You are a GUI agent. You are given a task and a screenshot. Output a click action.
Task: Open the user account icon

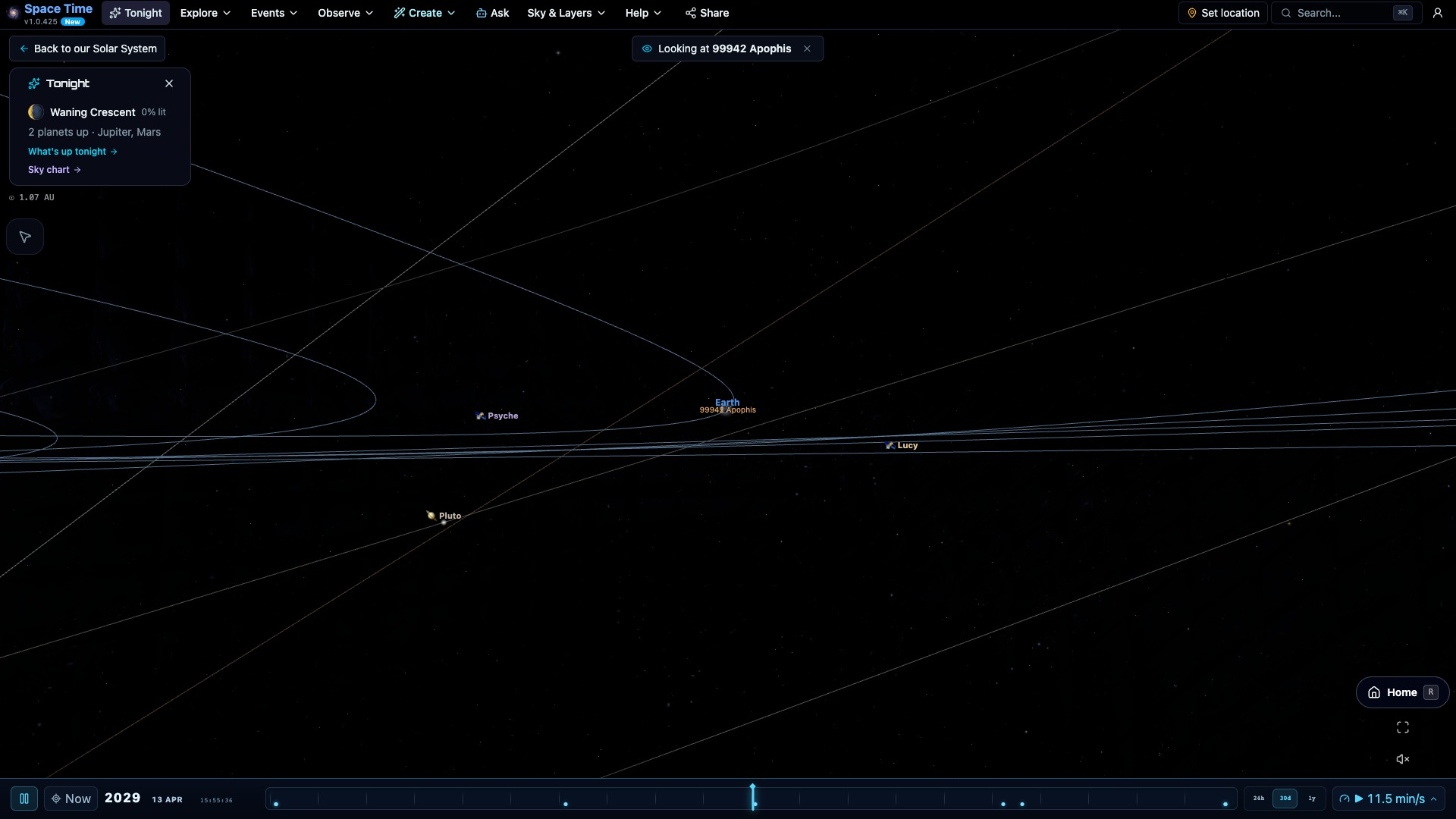coord(1437,13)
